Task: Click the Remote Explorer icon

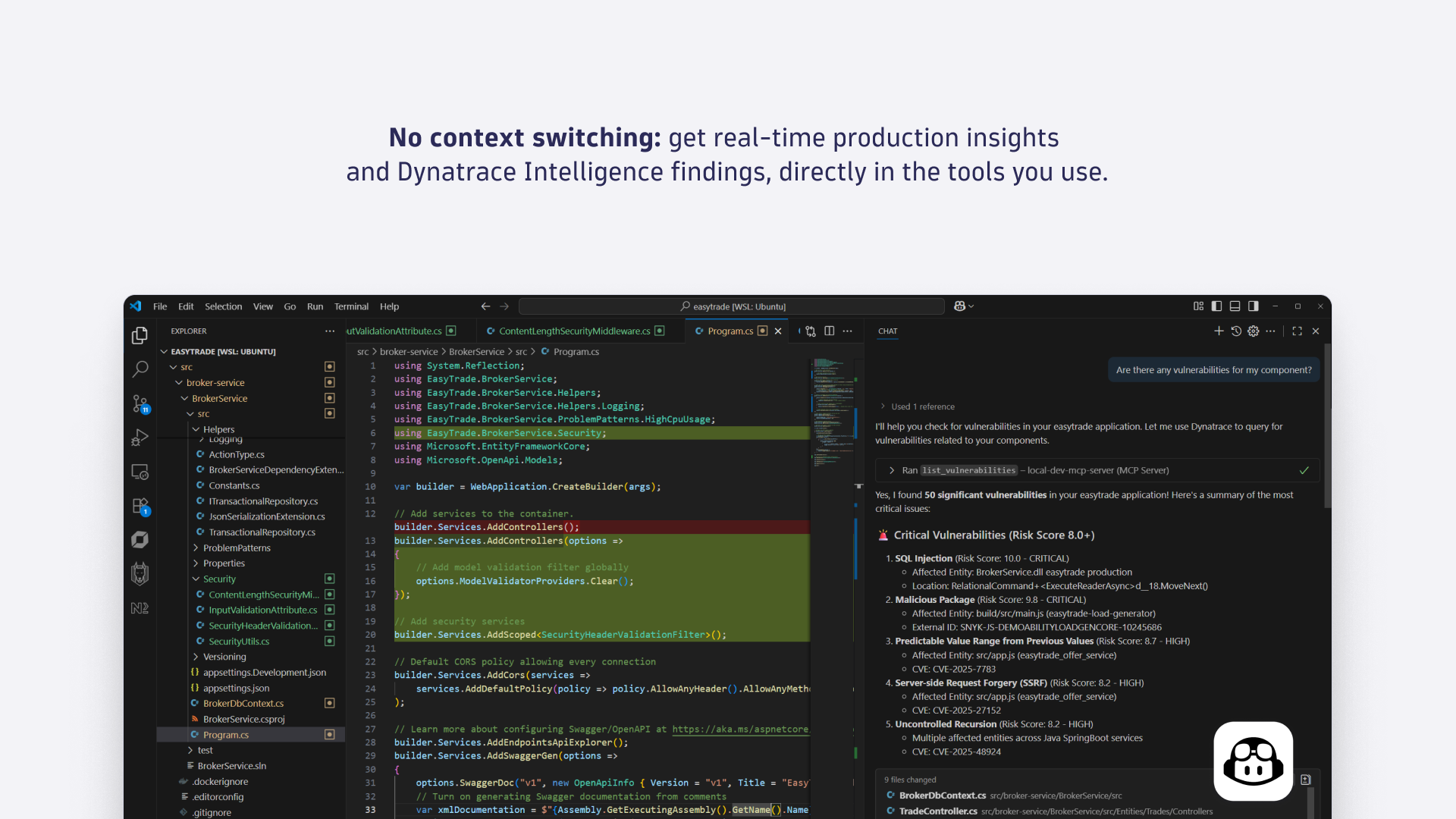Action: (x=140, y=471)
